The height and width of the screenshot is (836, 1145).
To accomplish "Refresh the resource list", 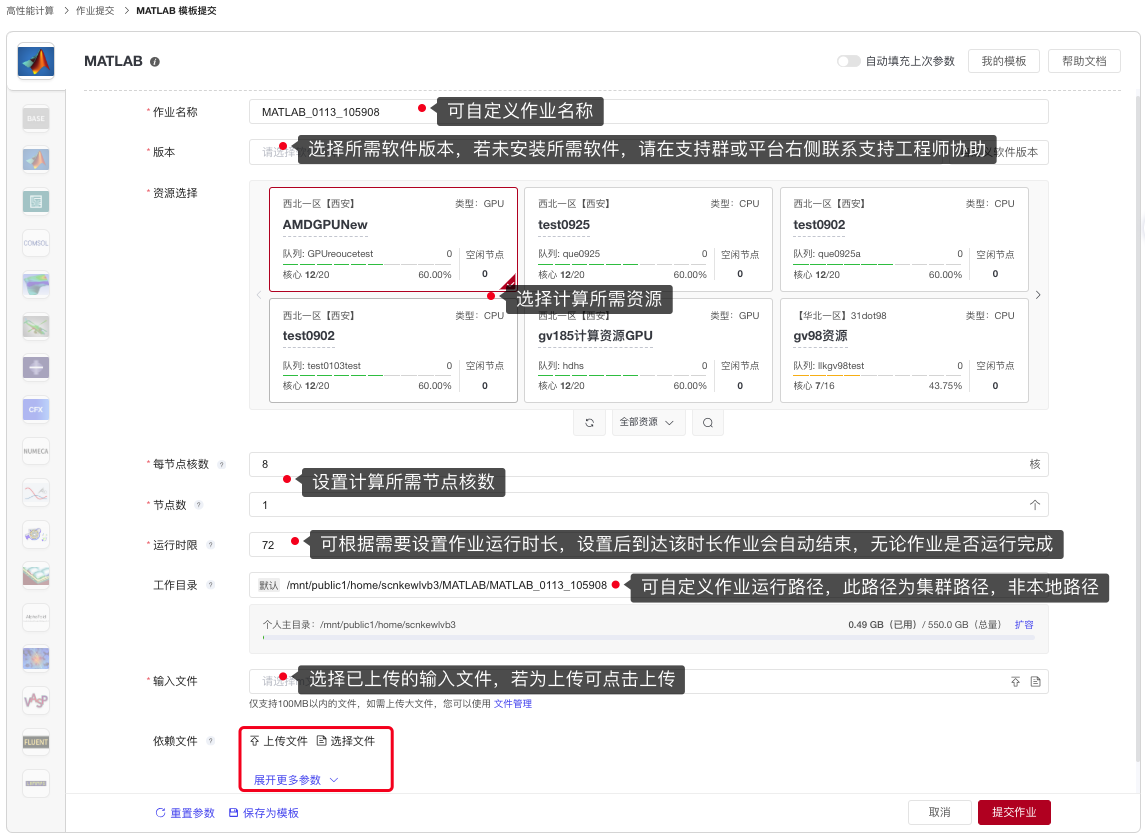I will pyautogui.click(x=589, y=422).
